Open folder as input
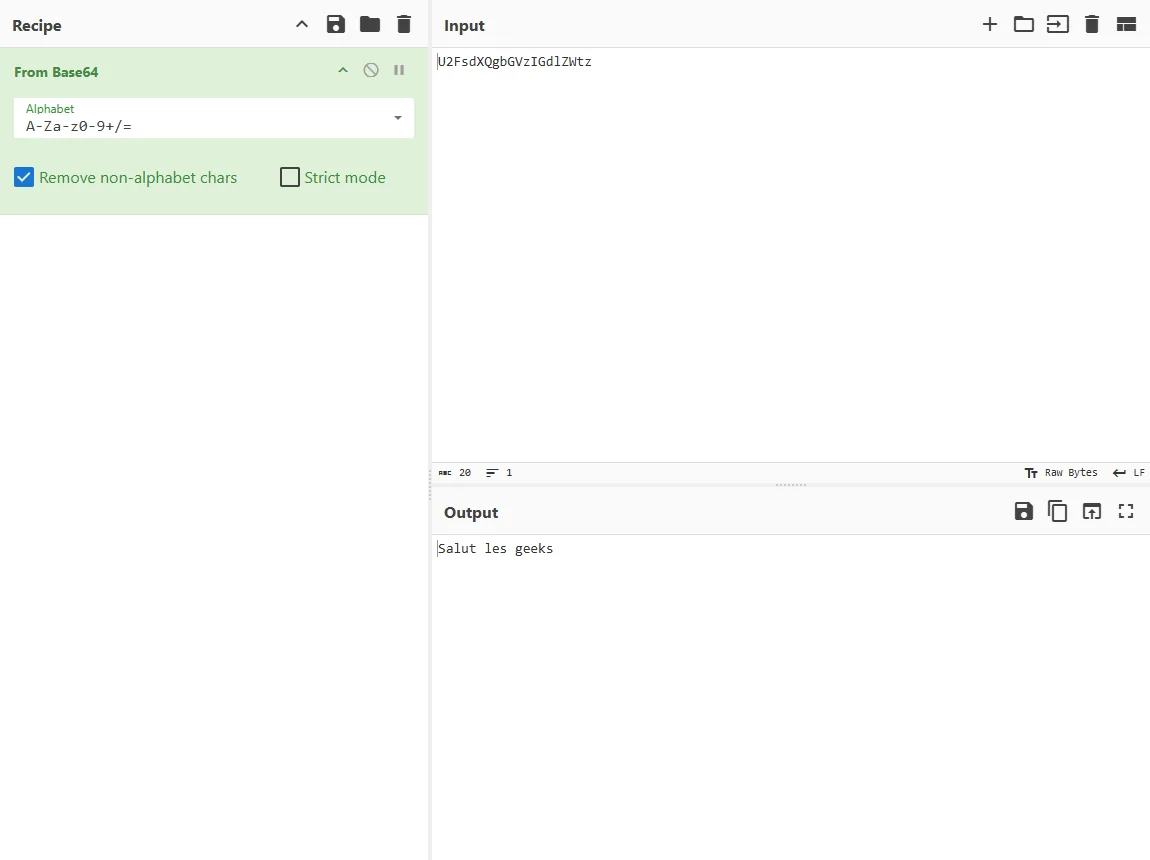The width and height of the screenshot is (1150, 860). 1024,24
